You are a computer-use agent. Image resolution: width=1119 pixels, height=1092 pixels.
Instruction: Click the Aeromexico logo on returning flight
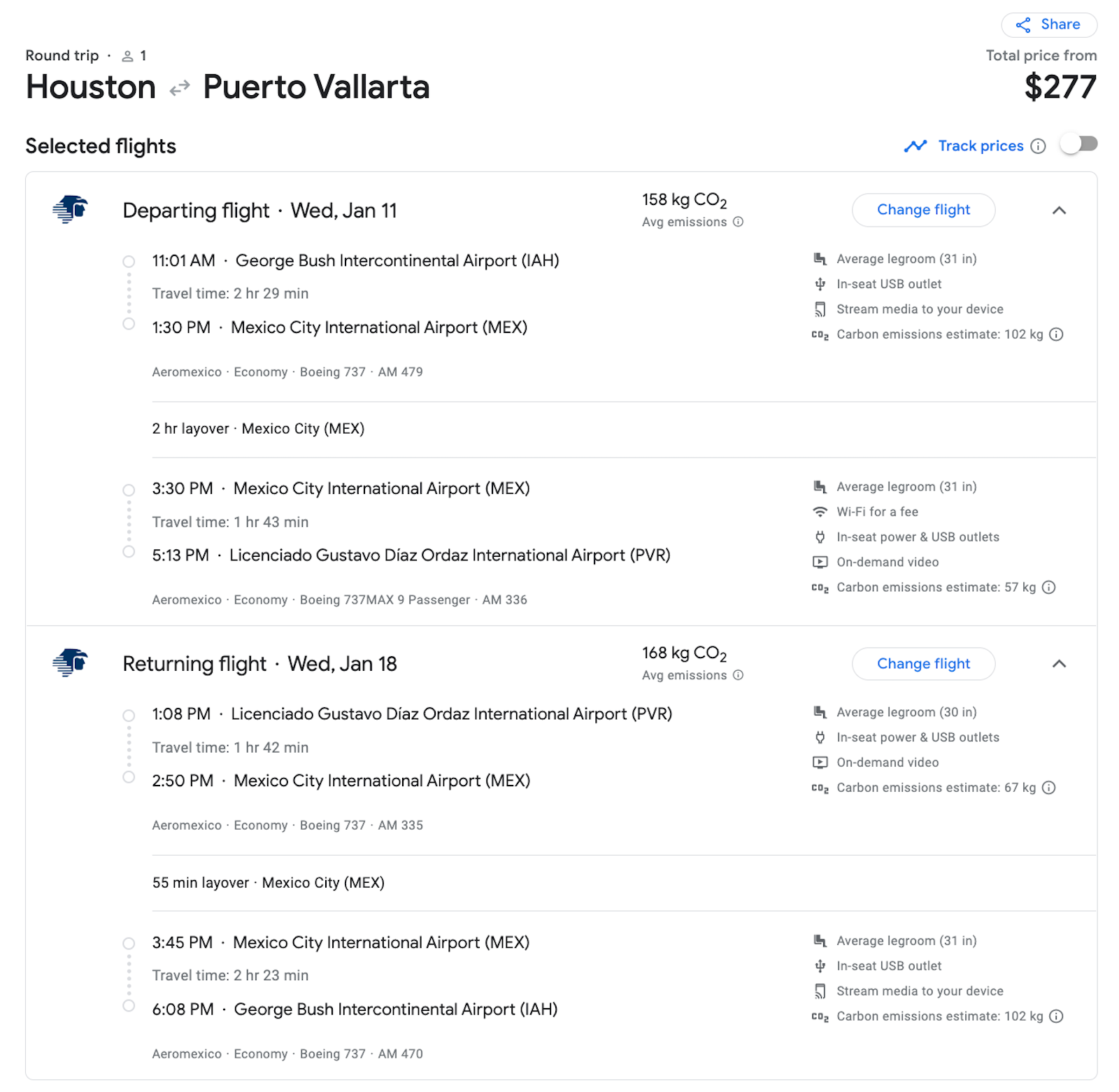[x=69, y=663]
